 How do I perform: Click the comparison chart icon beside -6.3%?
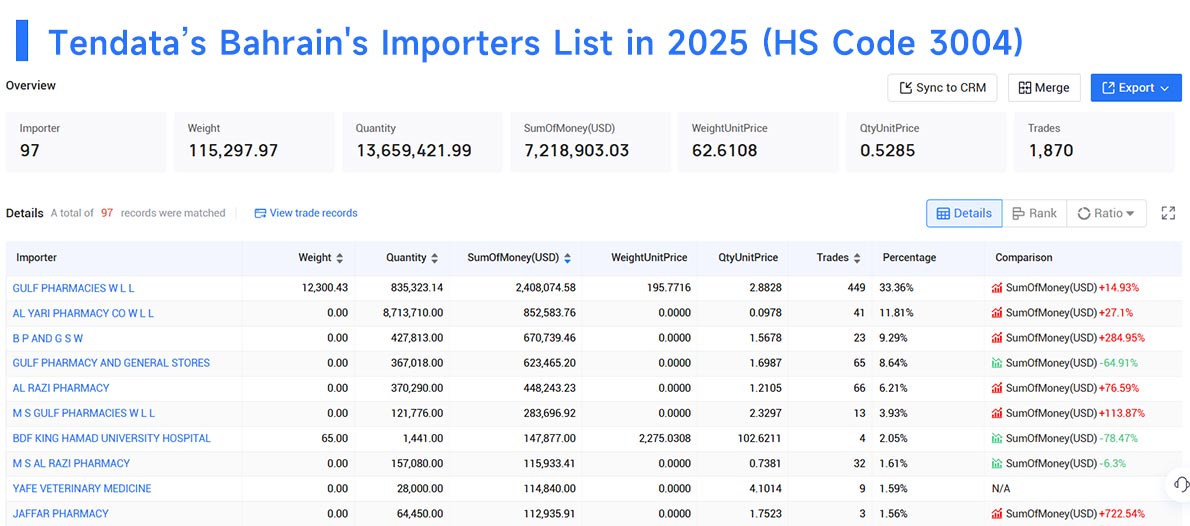[997, 463]
